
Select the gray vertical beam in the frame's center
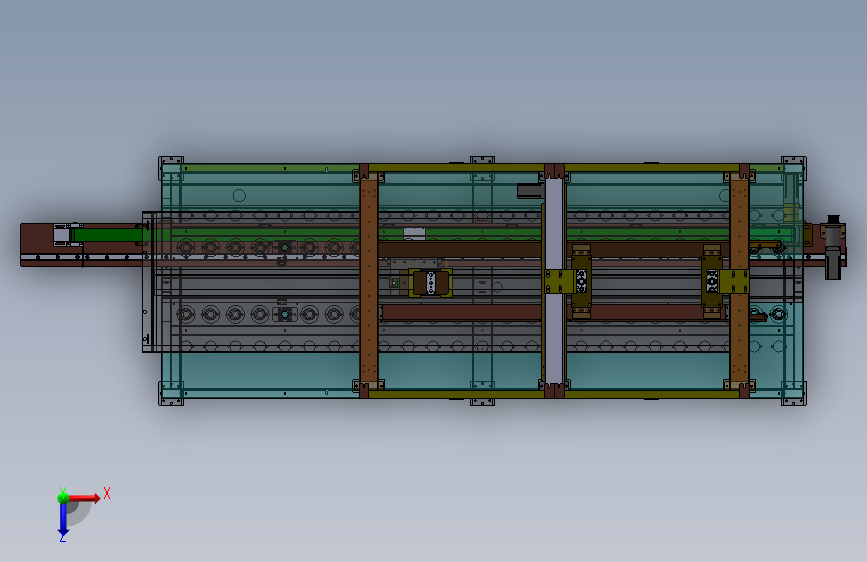[554, 279]
